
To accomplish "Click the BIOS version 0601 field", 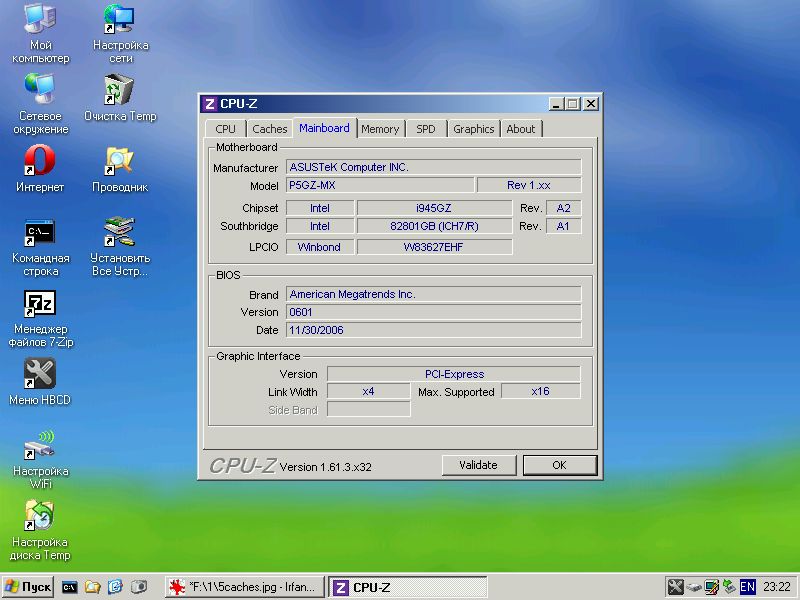I will [x=434, y=312].
